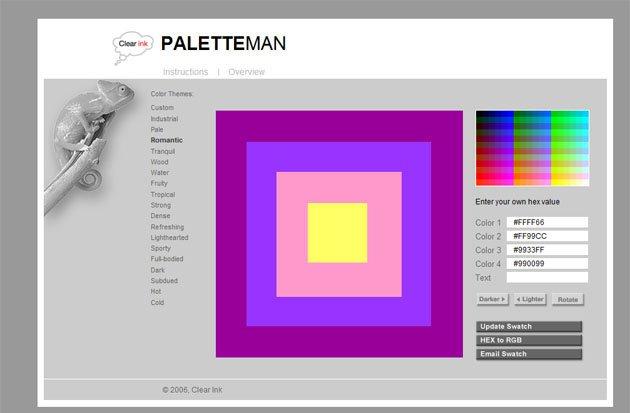Convert values with HEX to RGB

coord(528,340)
